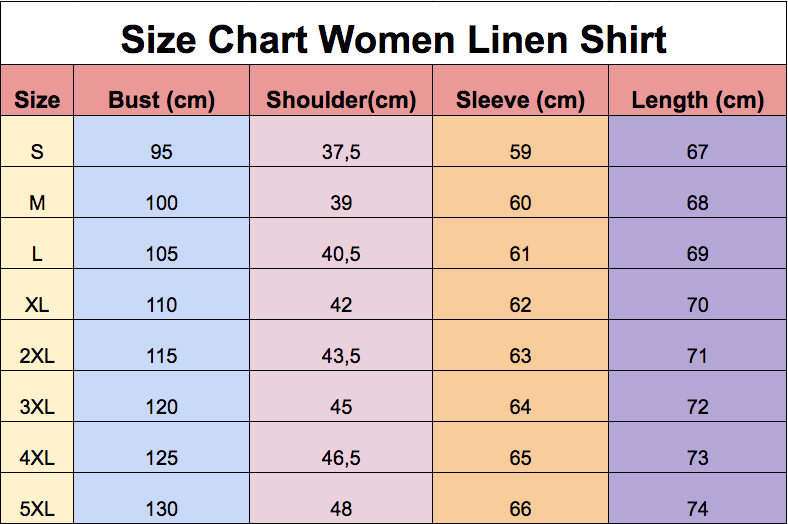This screenshot has width=788, height=524.
Task: Select length value 71 for size 2XL
Action: point(698,356)
